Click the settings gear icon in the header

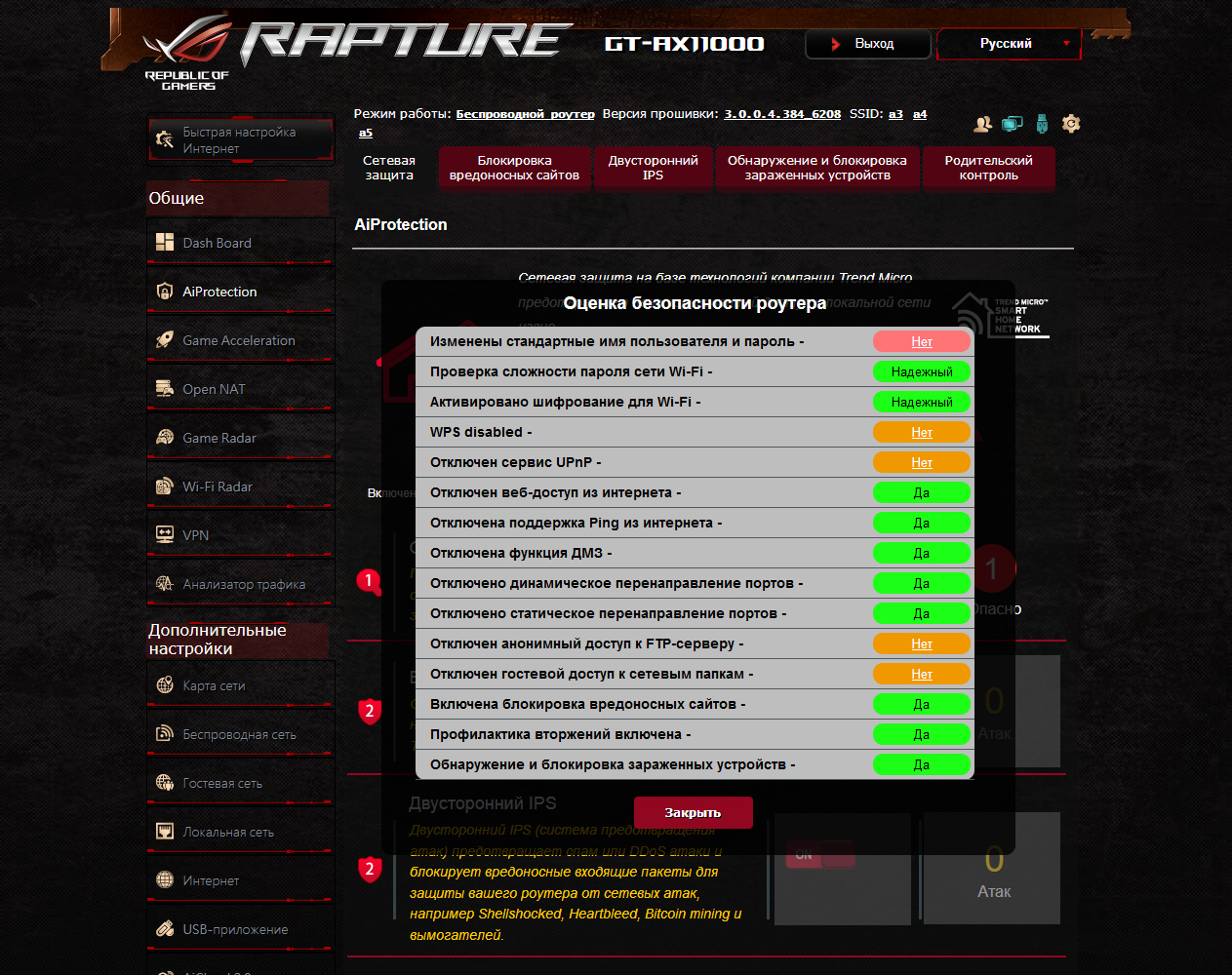tap(1071, 124)
